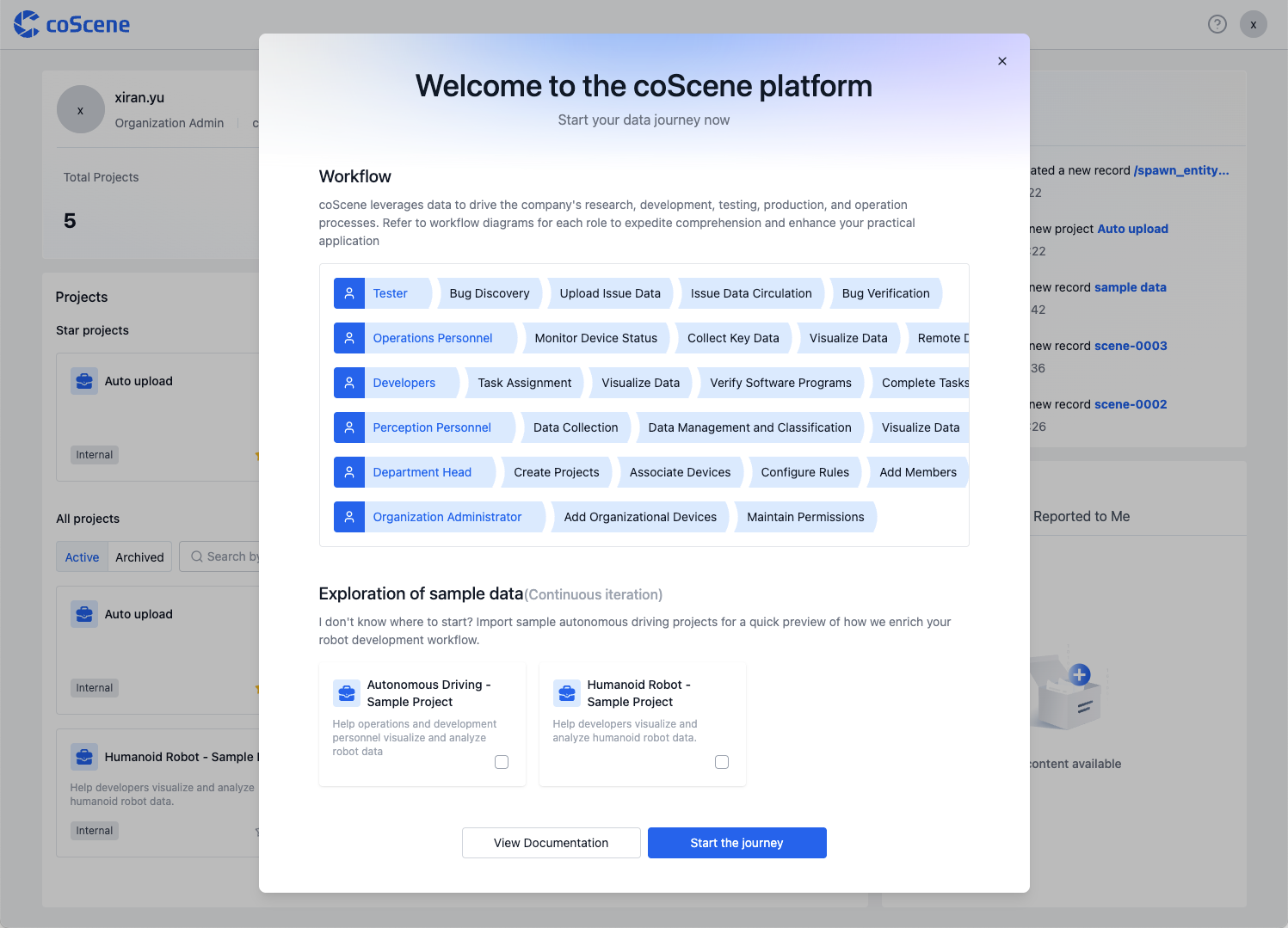Click the search magnifier icon in projects
The image size is (1288, 928).
(197, 556)
